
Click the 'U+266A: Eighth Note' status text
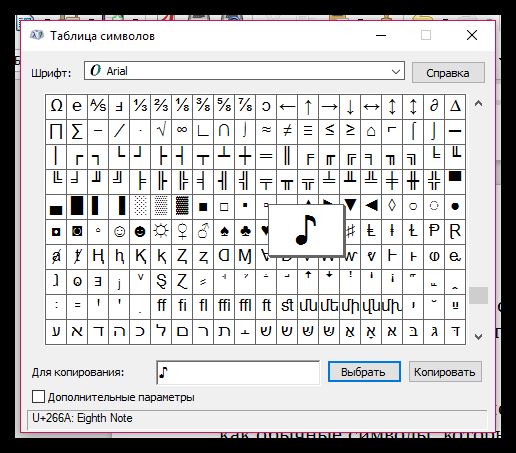[x=82, y=418]
